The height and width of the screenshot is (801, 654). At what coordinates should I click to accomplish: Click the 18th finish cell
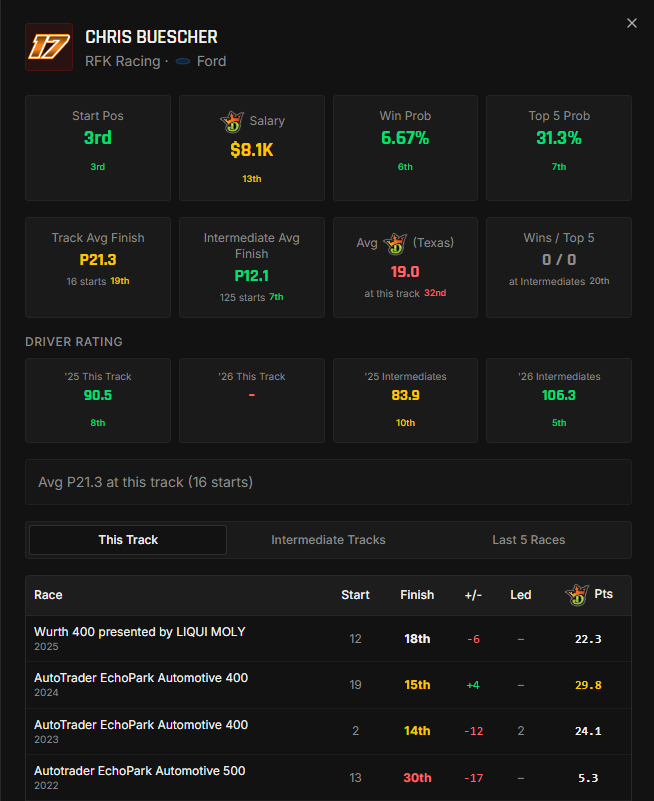(x=417, y=639)
